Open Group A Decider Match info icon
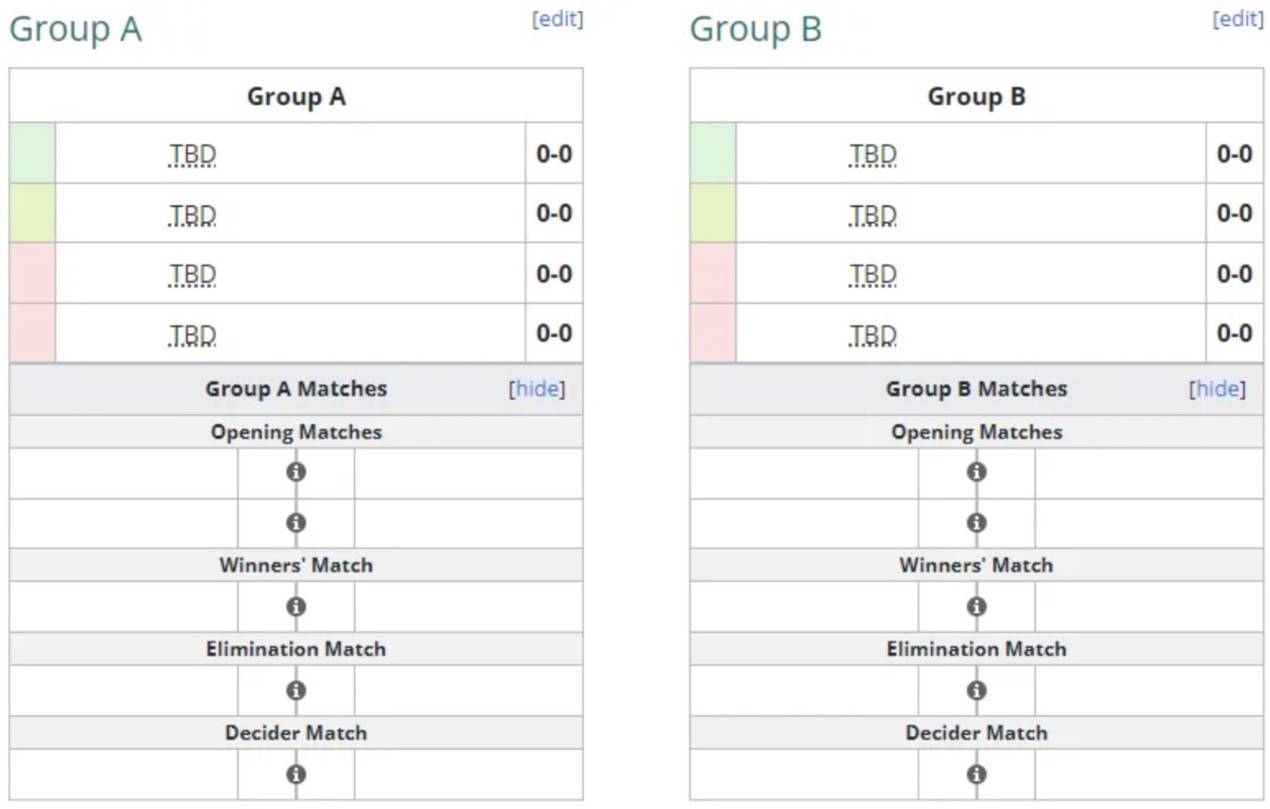 (x=296, y=774)
